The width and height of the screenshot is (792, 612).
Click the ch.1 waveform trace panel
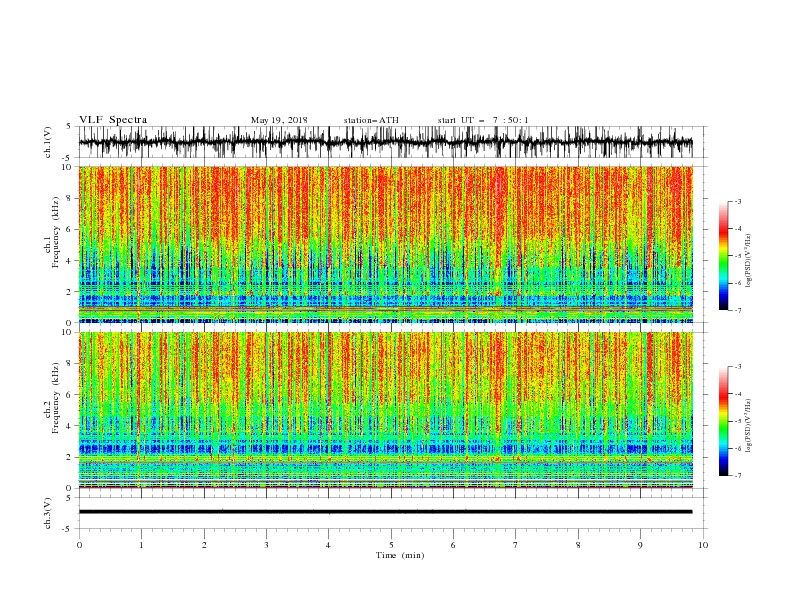click(x=385, y=142)
